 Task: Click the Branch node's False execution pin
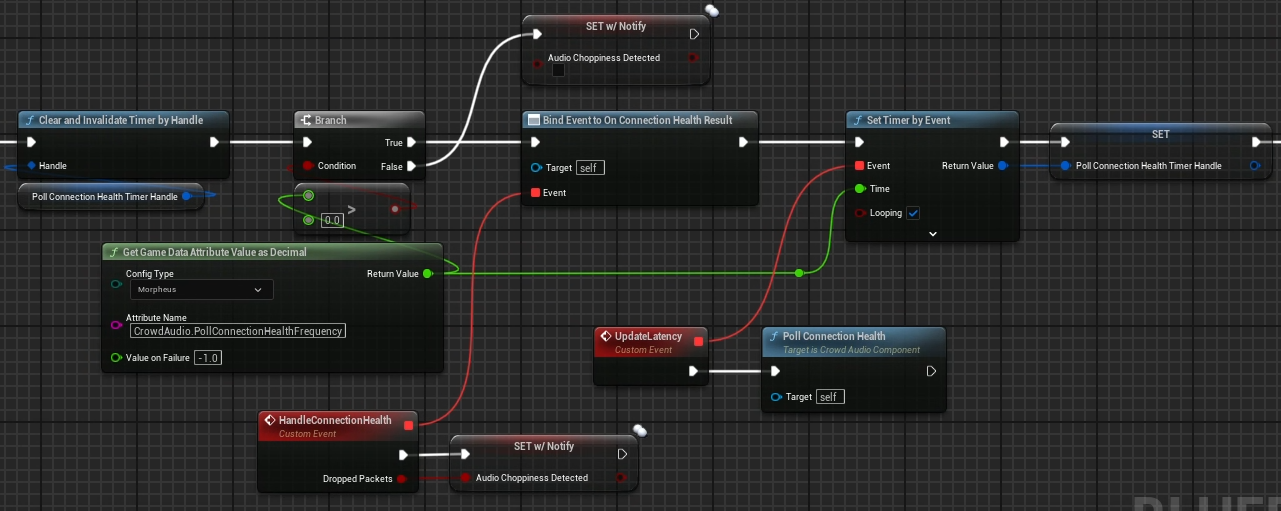(x=412, y=166)
